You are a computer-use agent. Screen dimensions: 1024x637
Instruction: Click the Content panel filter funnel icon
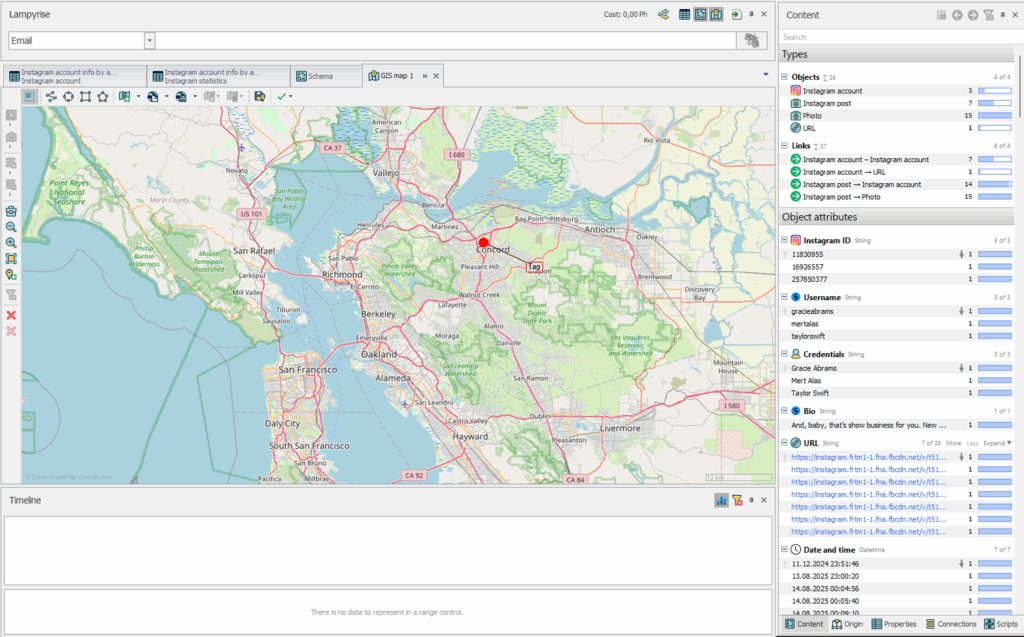[x=989, y=15]
